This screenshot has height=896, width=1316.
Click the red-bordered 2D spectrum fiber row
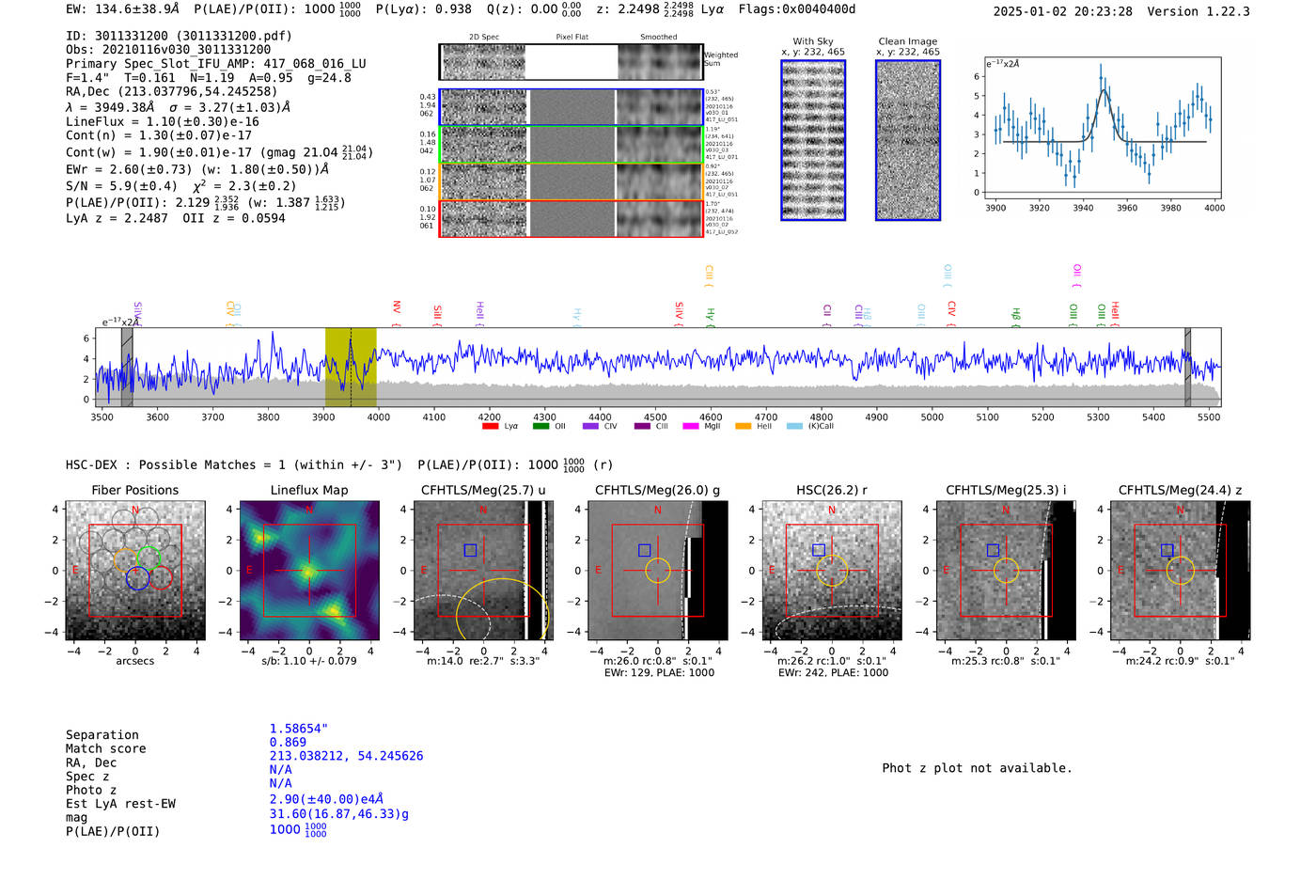[x=571, y=218]
